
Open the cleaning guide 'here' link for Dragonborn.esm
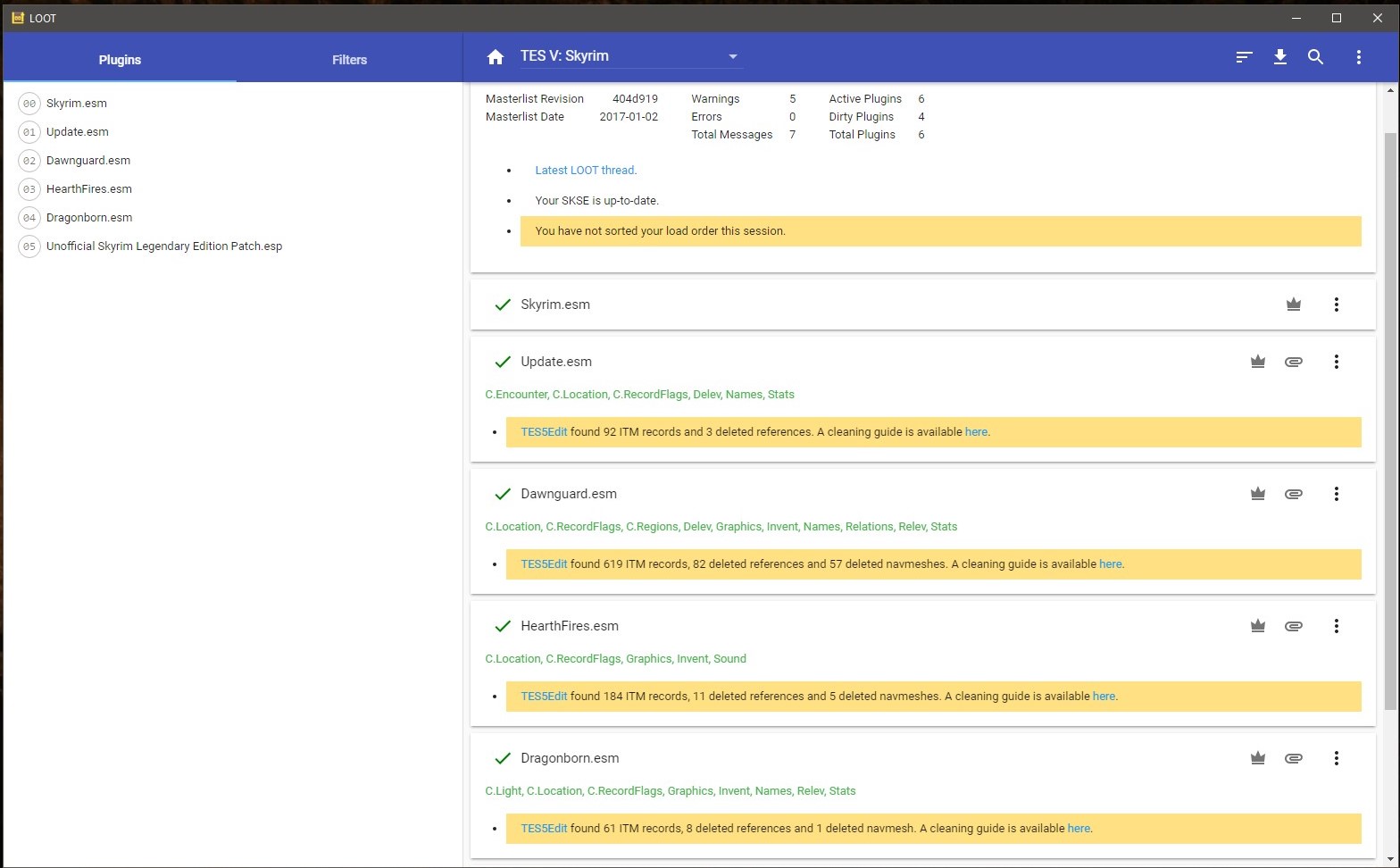click(1079, 829)
